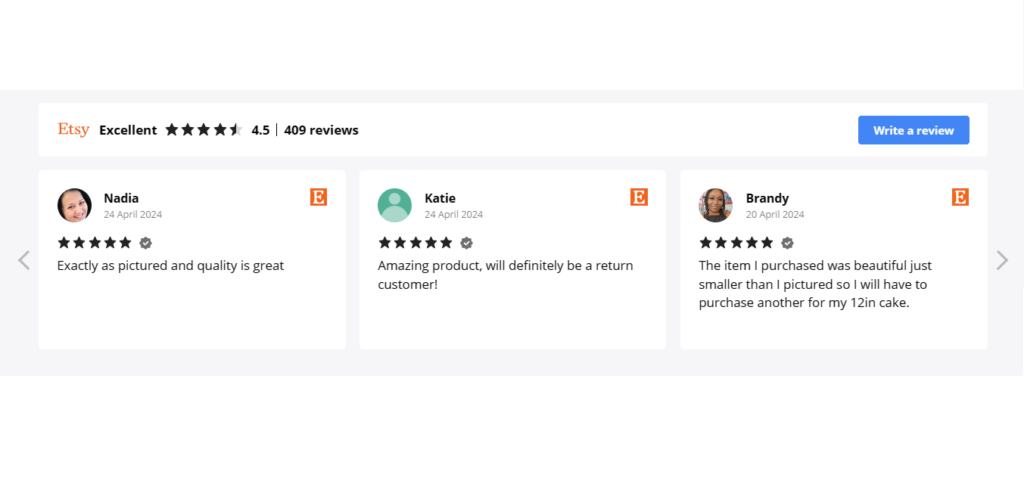Click verified badge on Brandy's review
The width and height of the screenshot is (1024, 481).
coord(787,243)
